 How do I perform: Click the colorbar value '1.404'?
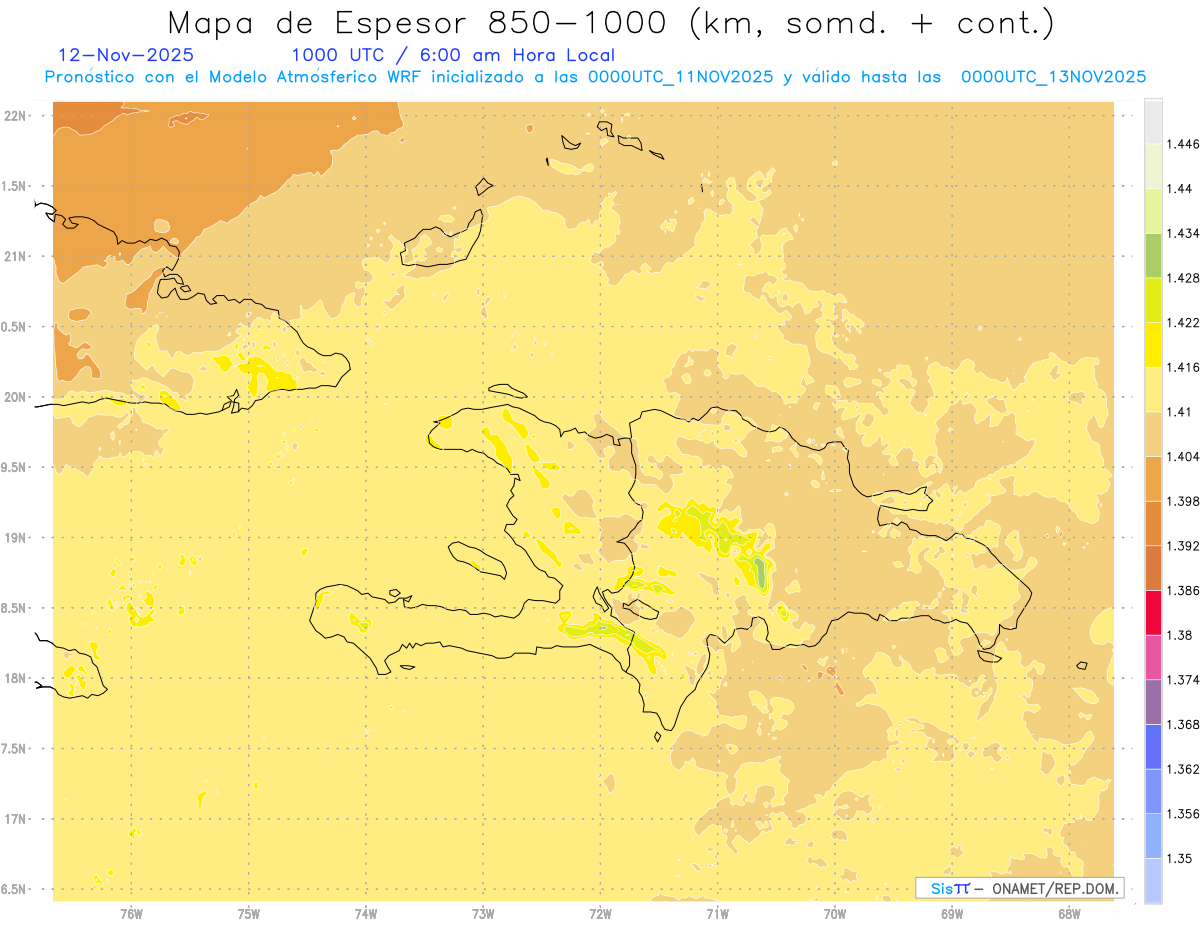tap(1185, 456)
